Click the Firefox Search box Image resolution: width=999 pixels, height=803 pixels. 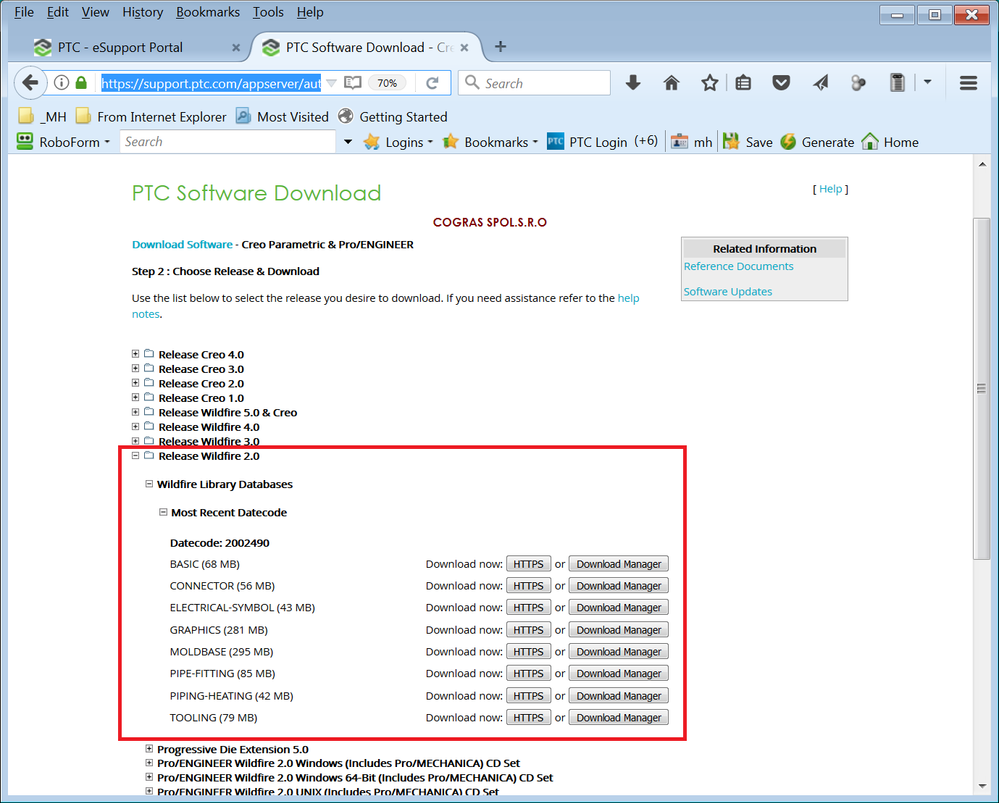[534, 83]
